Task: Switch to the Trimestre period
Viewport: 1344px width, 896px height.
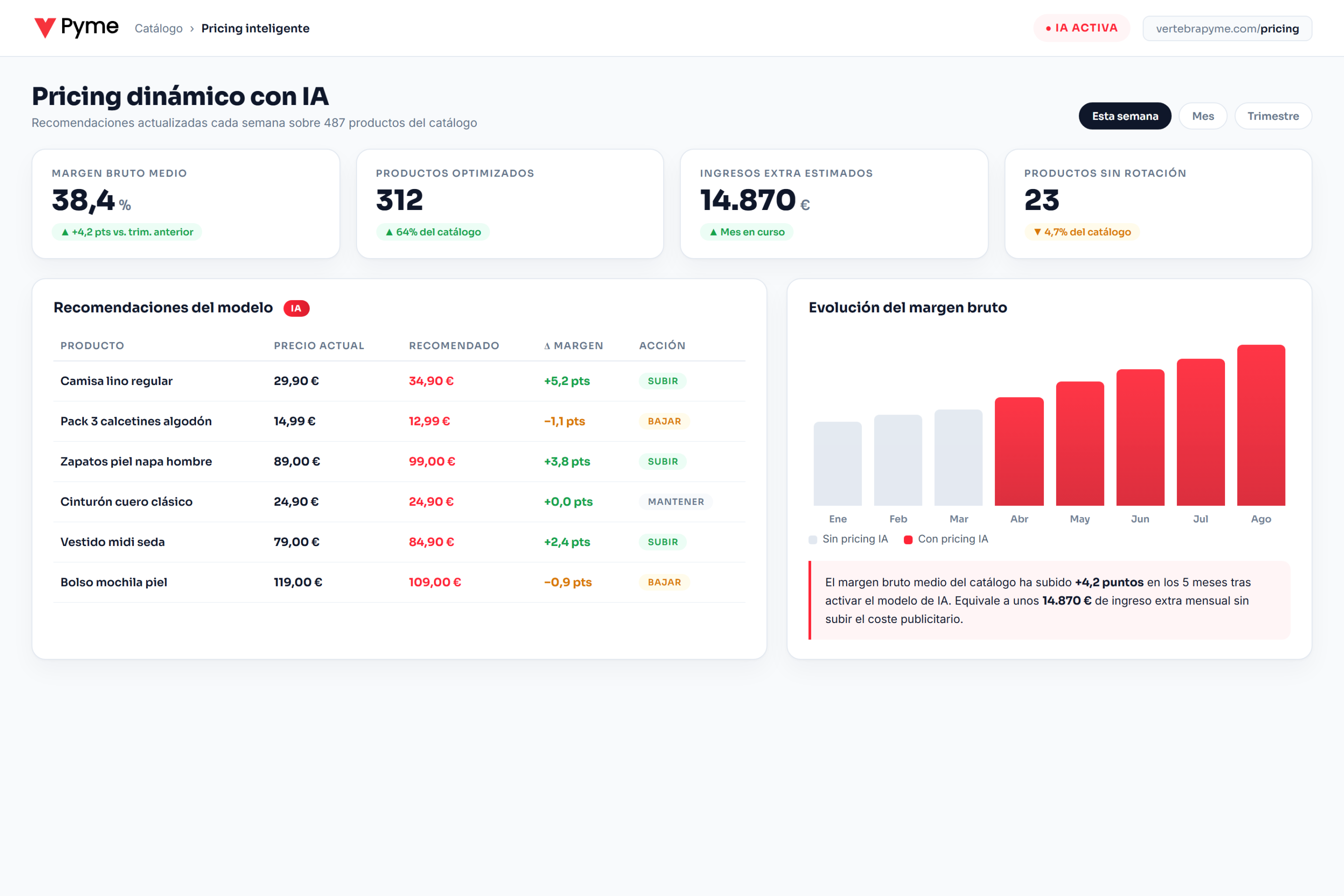Action: (x=1273, y=116)
